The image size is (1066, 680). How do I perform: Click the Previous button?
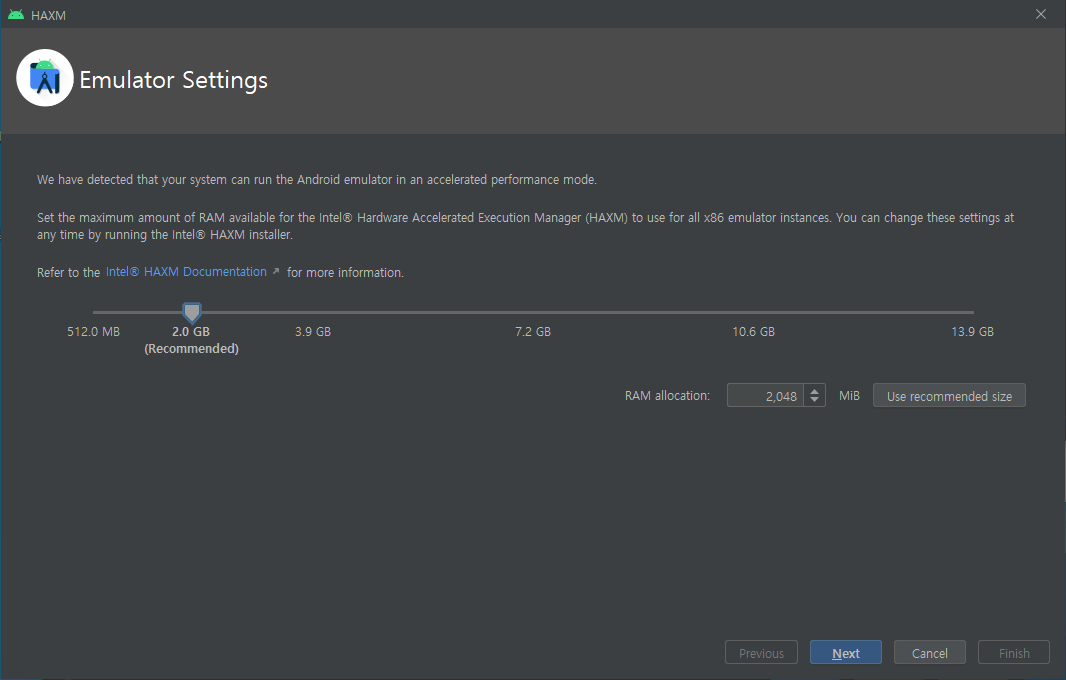[761, 653]
